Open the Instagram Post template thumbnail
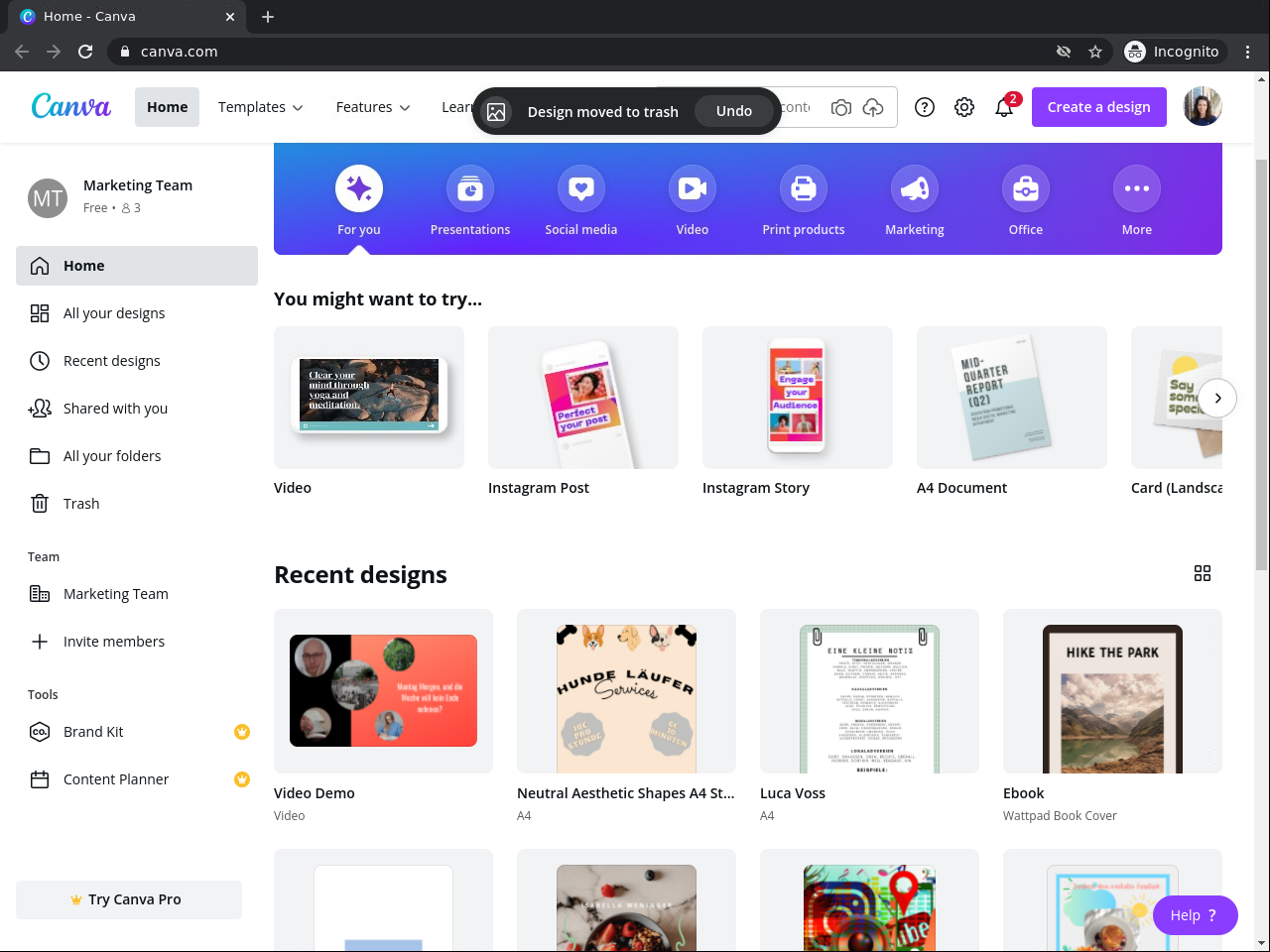 (583, 398)
